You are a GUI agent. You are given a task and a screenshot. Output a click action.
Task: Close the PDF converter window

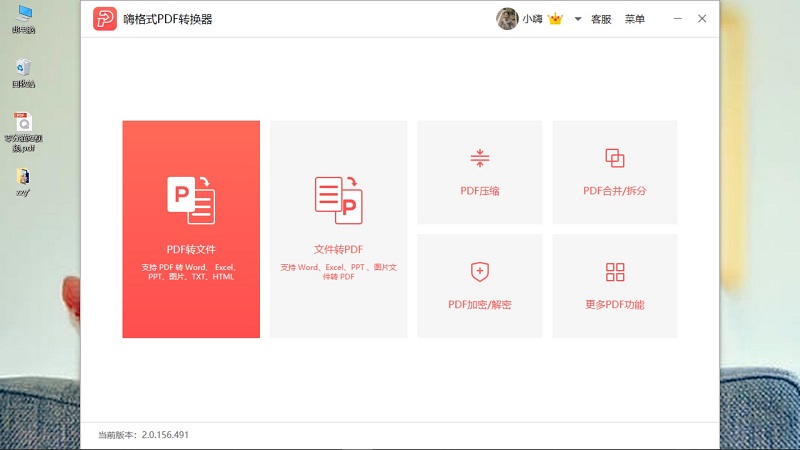702,19
